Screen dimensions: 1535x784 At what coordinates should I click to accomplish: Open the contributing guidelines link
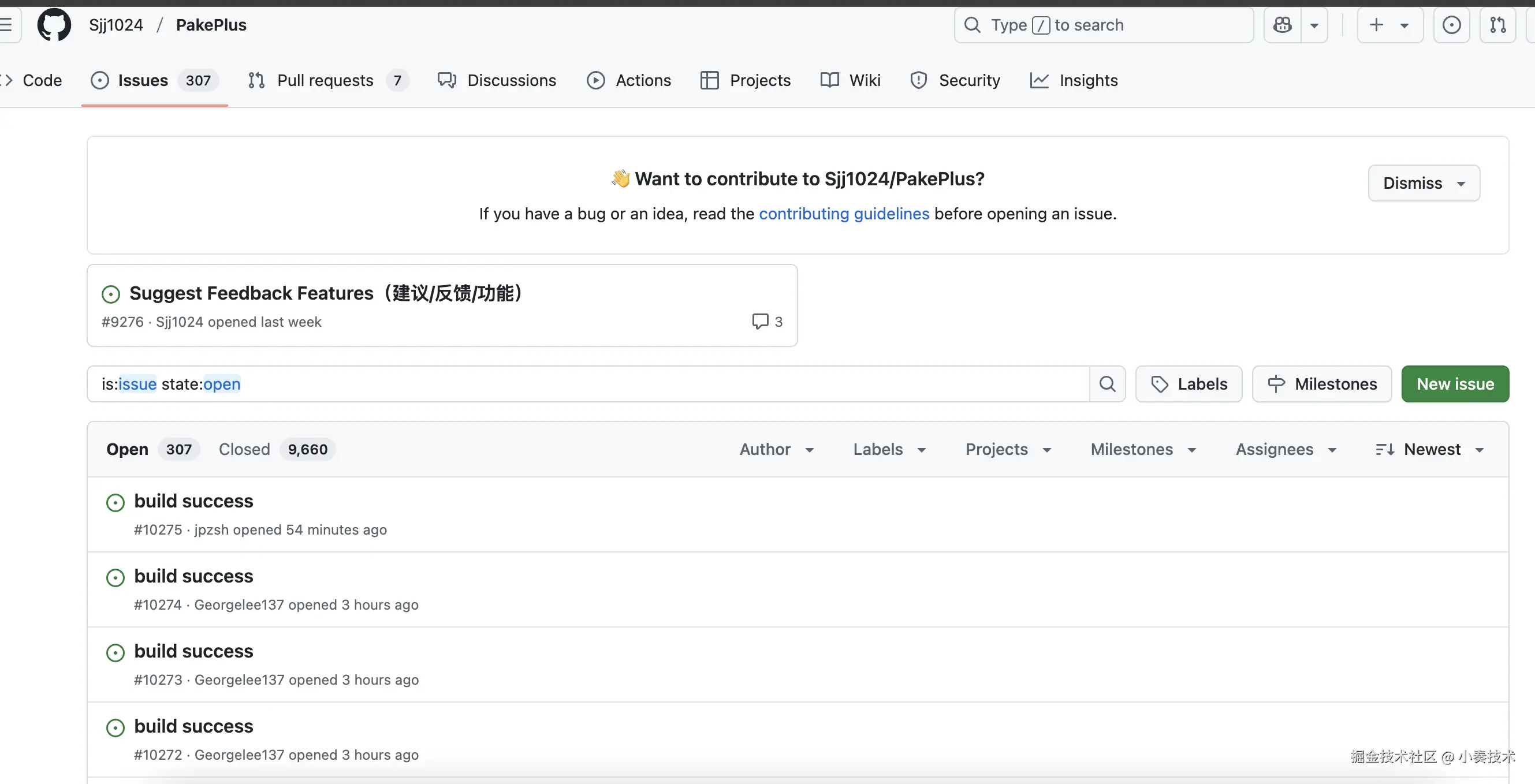(843, 214)
